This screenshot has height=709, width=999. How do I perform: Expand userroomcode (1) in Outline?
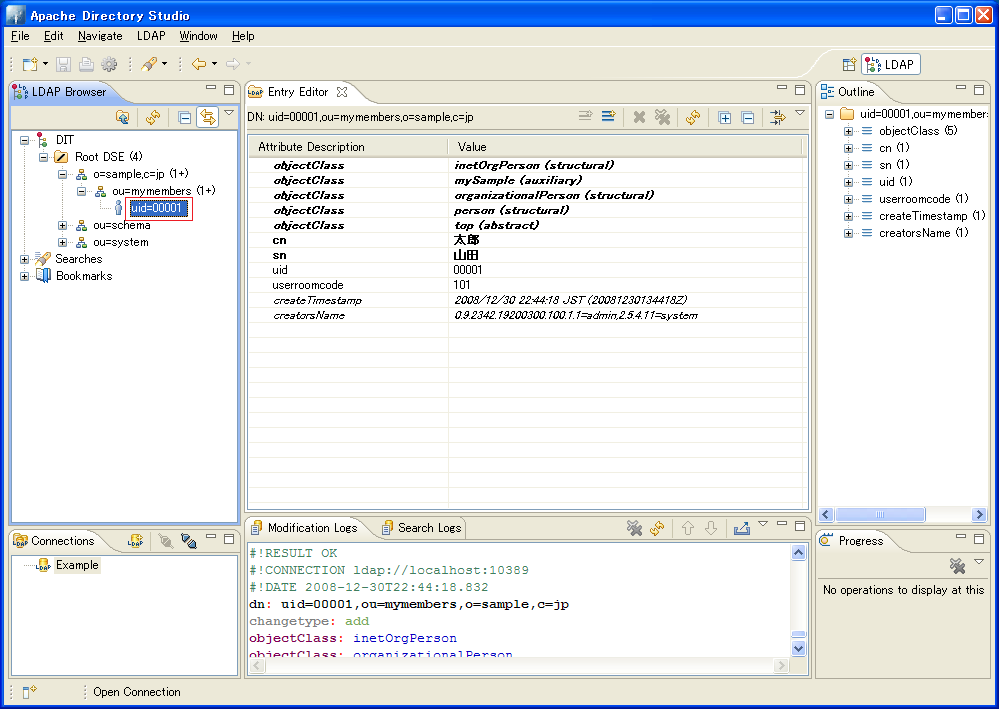(848, 199)
